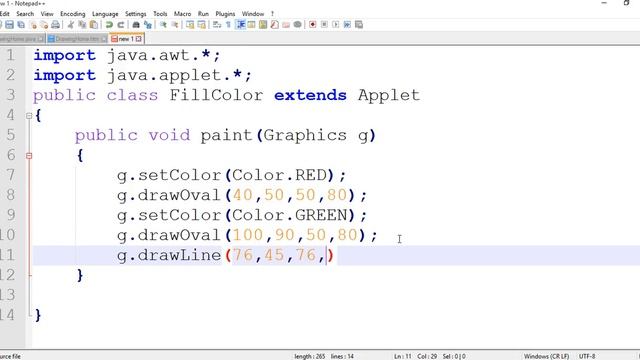Click the Redo arrow icon
This screenshot has height=360, width=640.
tap(121, 25)
